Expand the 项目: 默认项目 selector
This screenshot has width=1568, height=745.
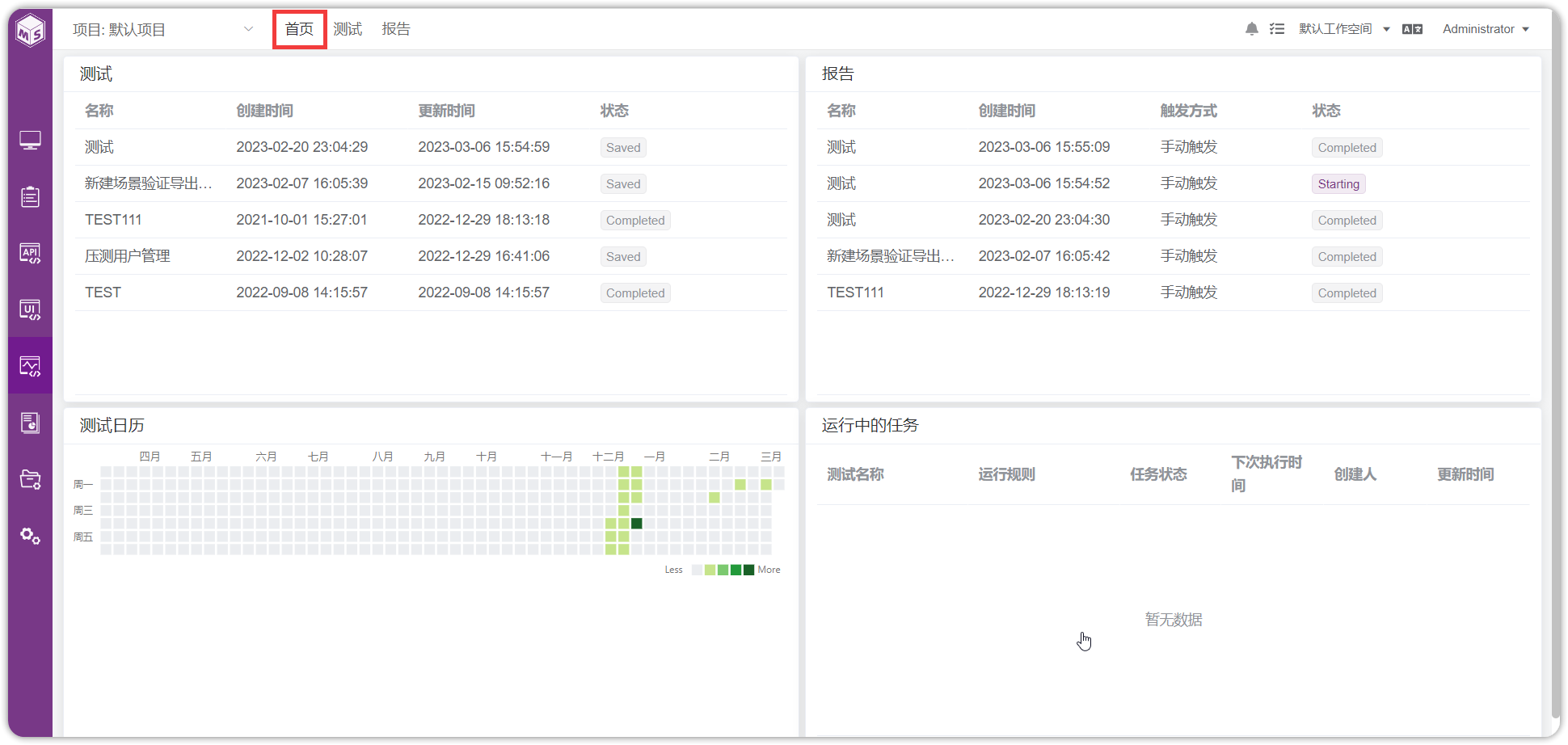tap(162, 30)
